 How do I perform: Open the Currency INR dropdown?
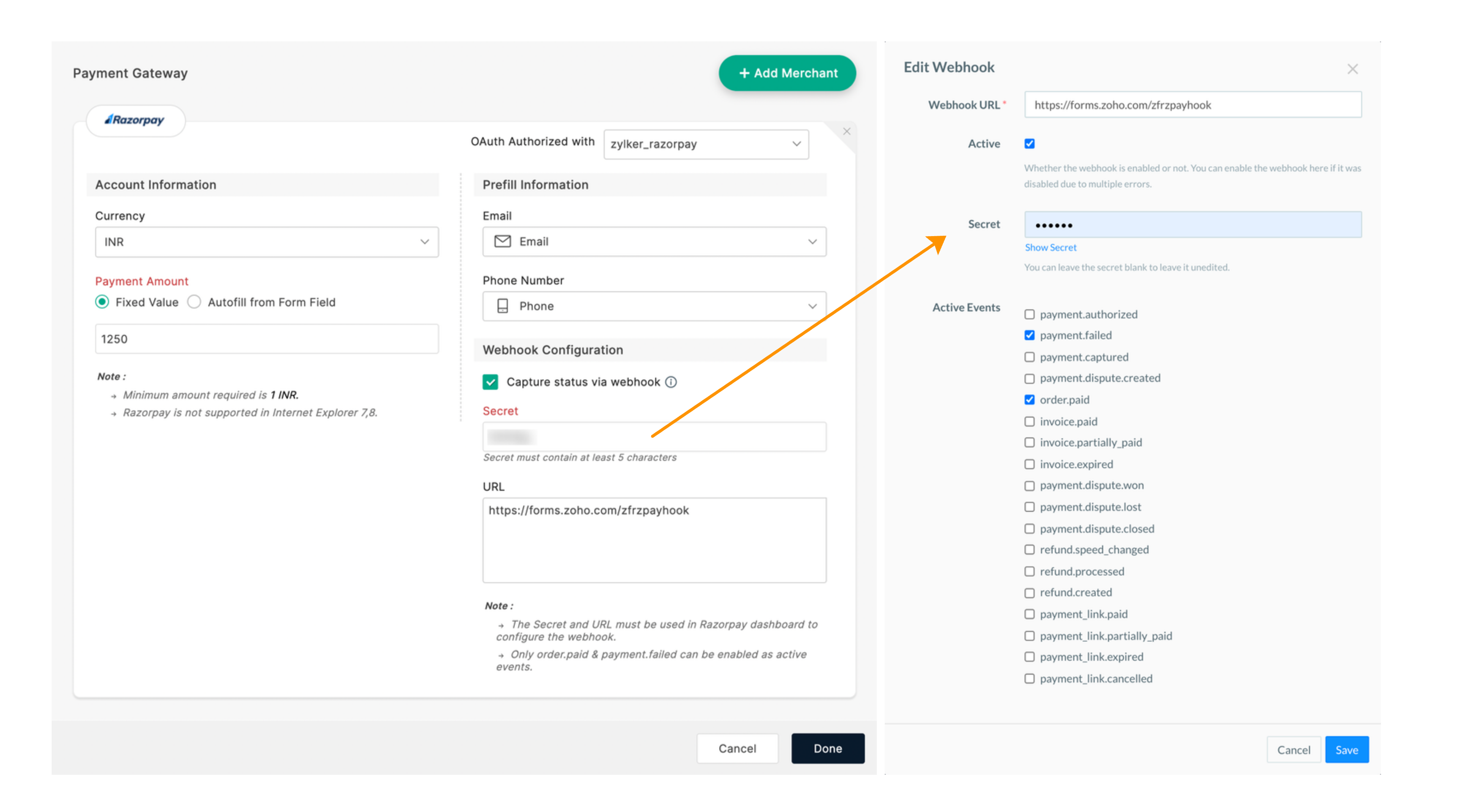(267, 242)
